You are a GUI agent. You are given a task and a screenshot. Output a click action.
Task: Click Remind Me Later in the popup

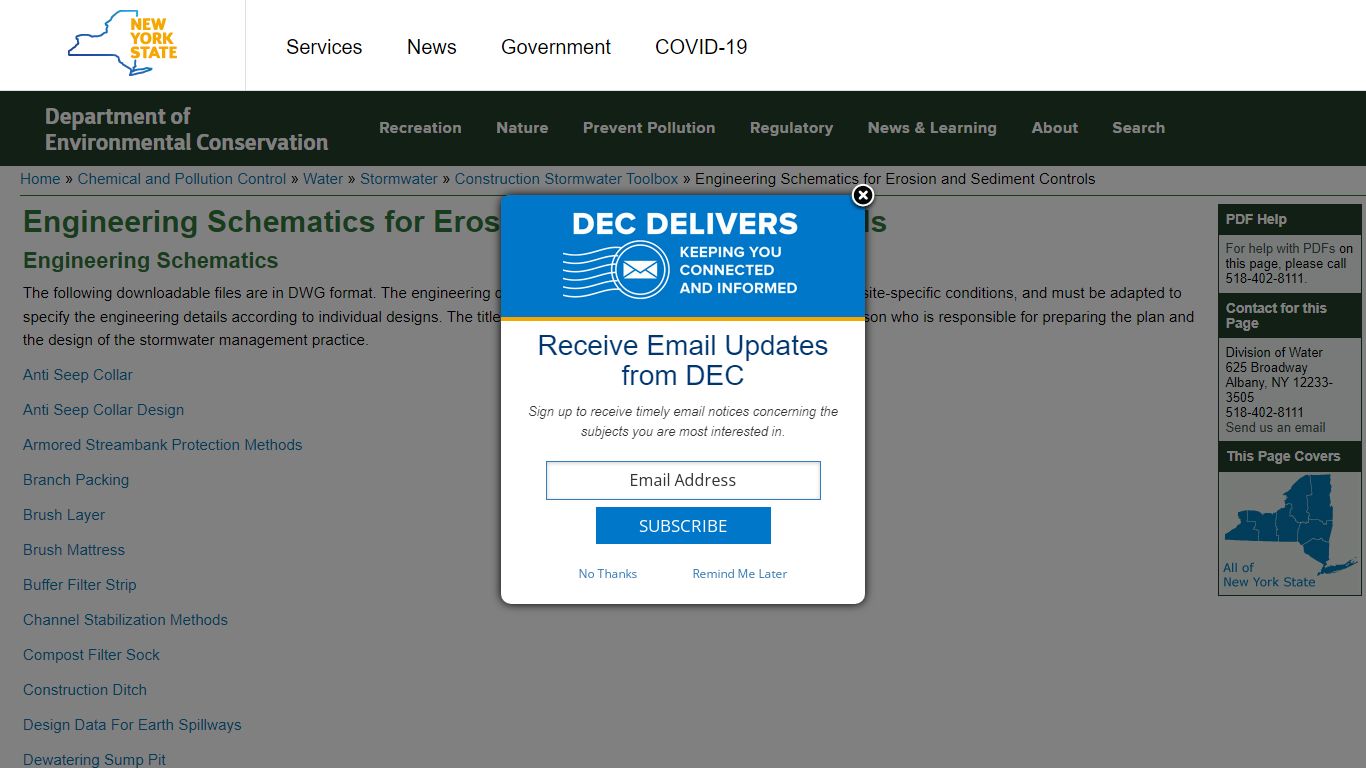(x=740, y=574)
